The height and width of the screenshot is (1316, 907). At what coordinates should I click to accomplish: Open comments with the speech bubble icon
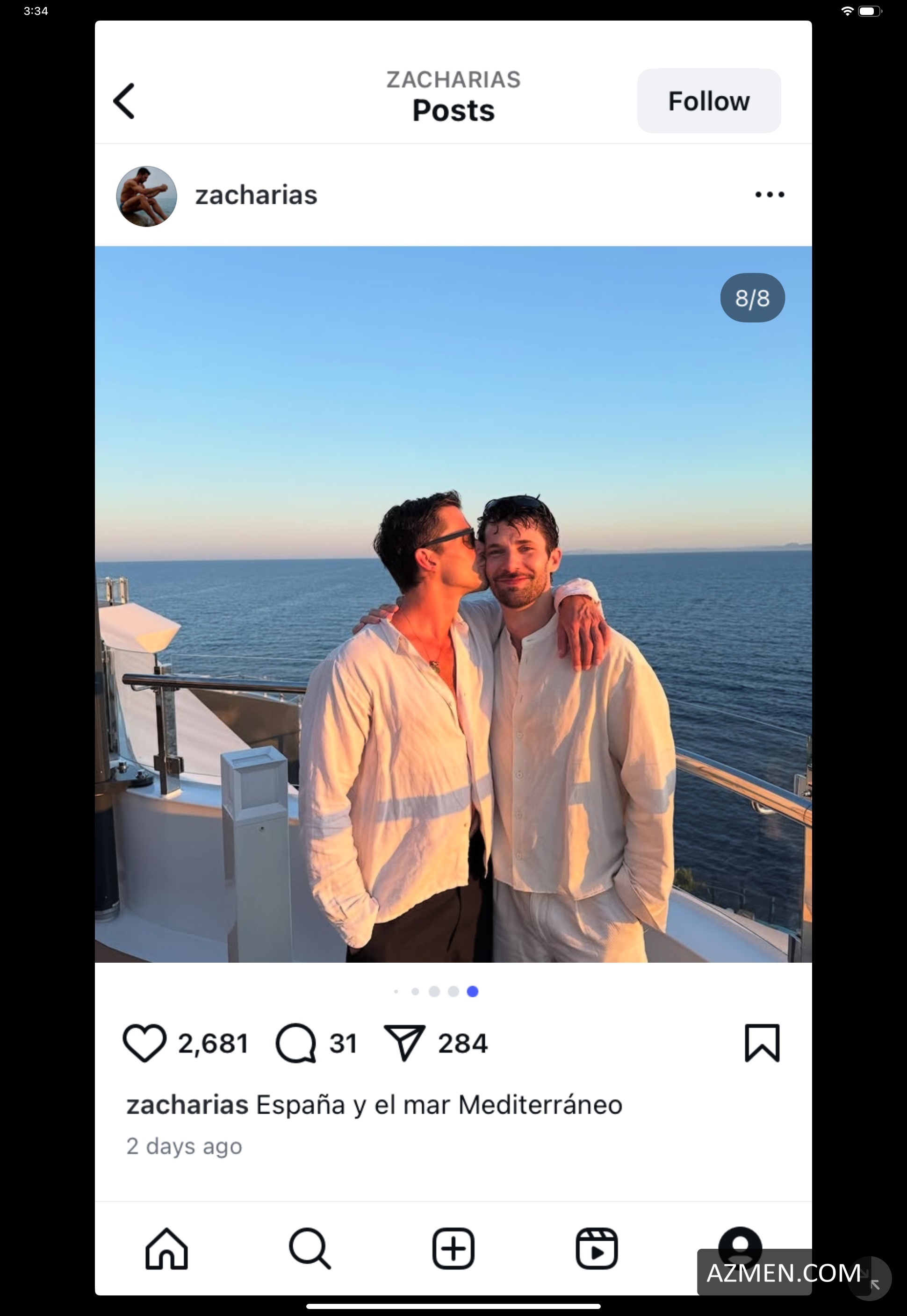pos(295,1044)
